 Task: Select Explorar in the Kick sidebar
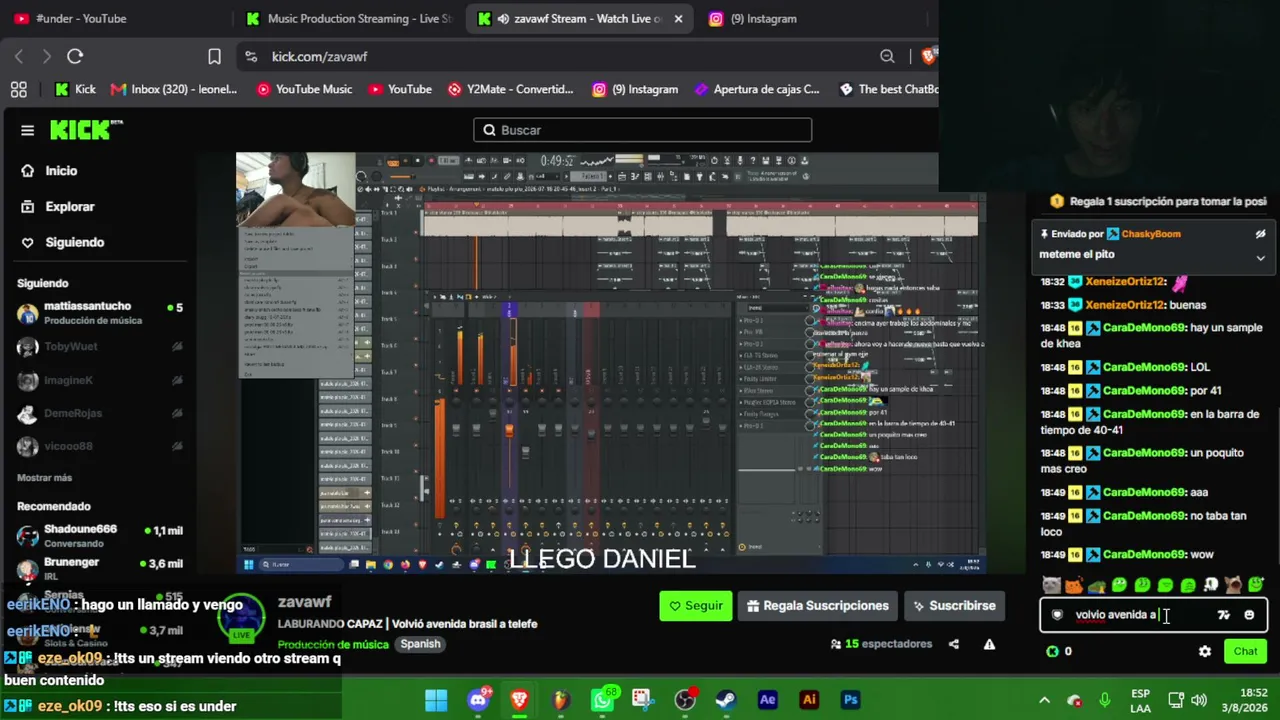[x=70, y=207]
